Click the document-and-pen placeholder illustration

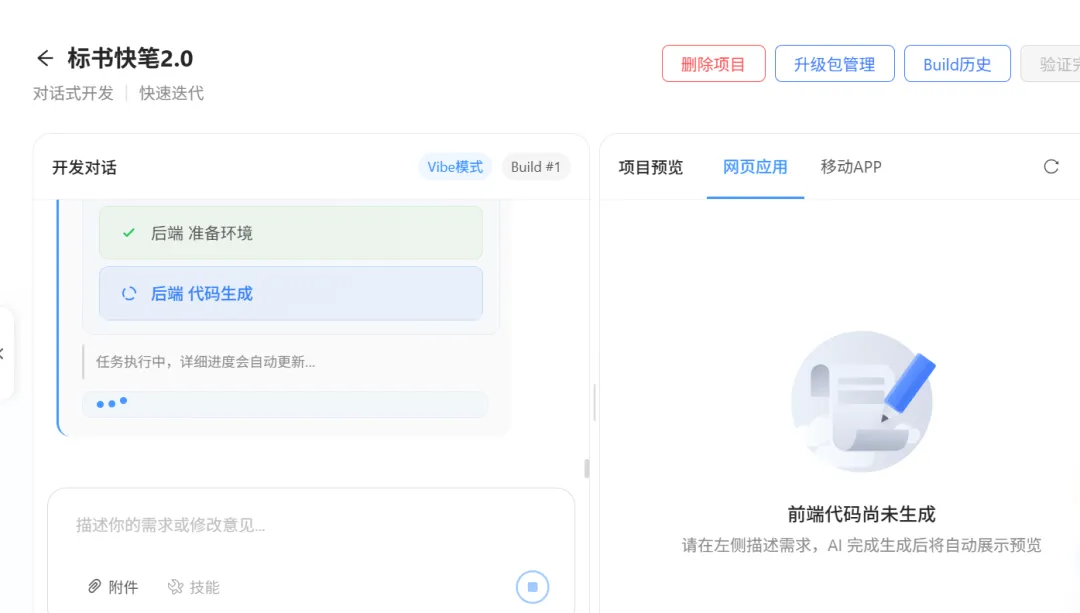coord(862,401)
